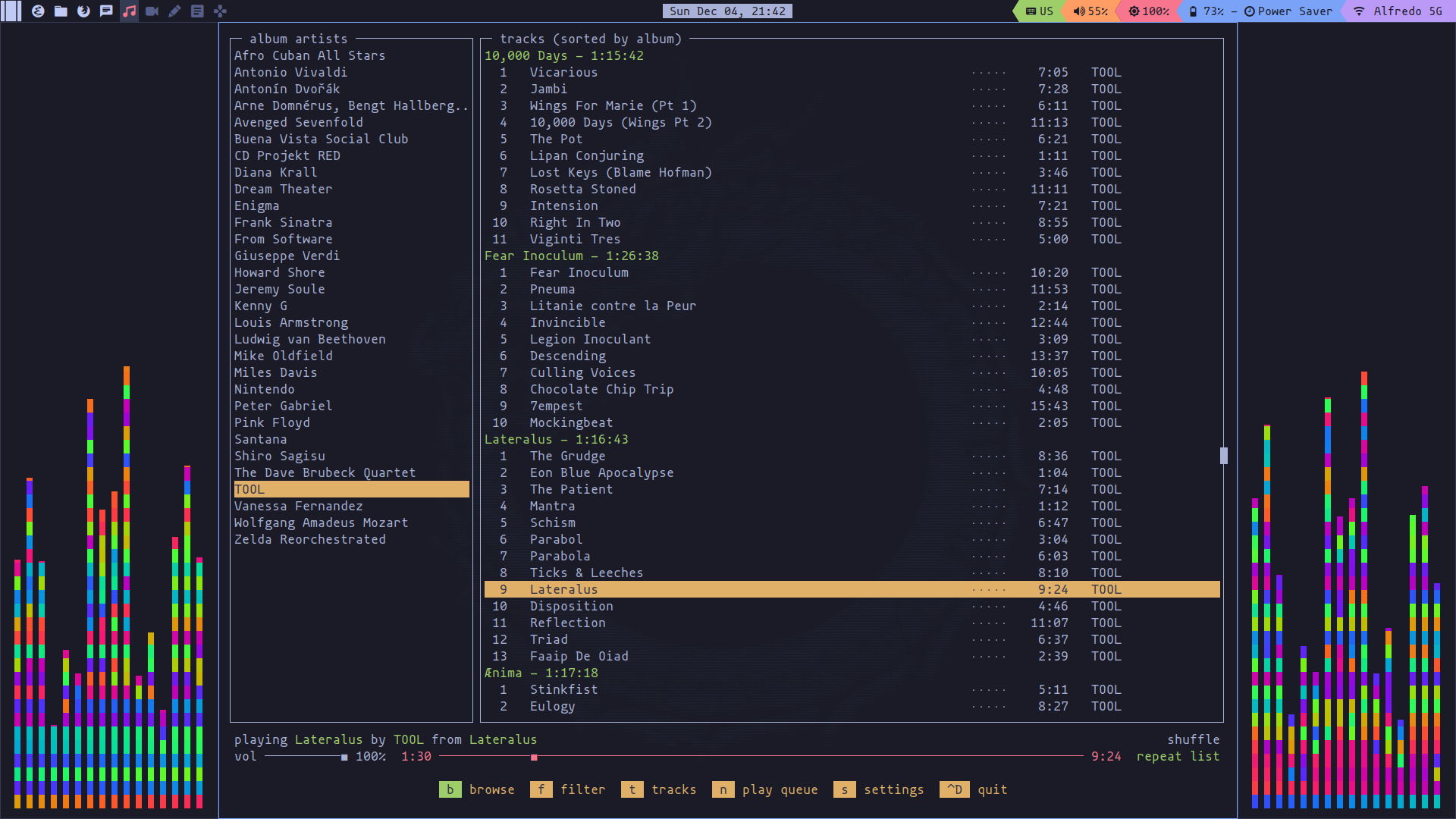
Task: Select the Chocolate Chip Trip track
Action: click(x=852, y=389)
